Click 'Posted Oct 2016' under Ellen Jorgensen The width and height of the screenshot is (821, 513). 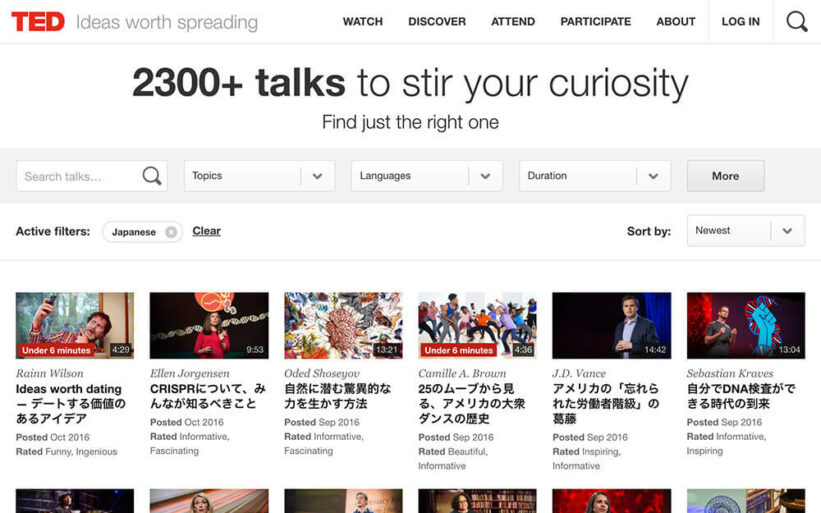(x=187, y=422)
